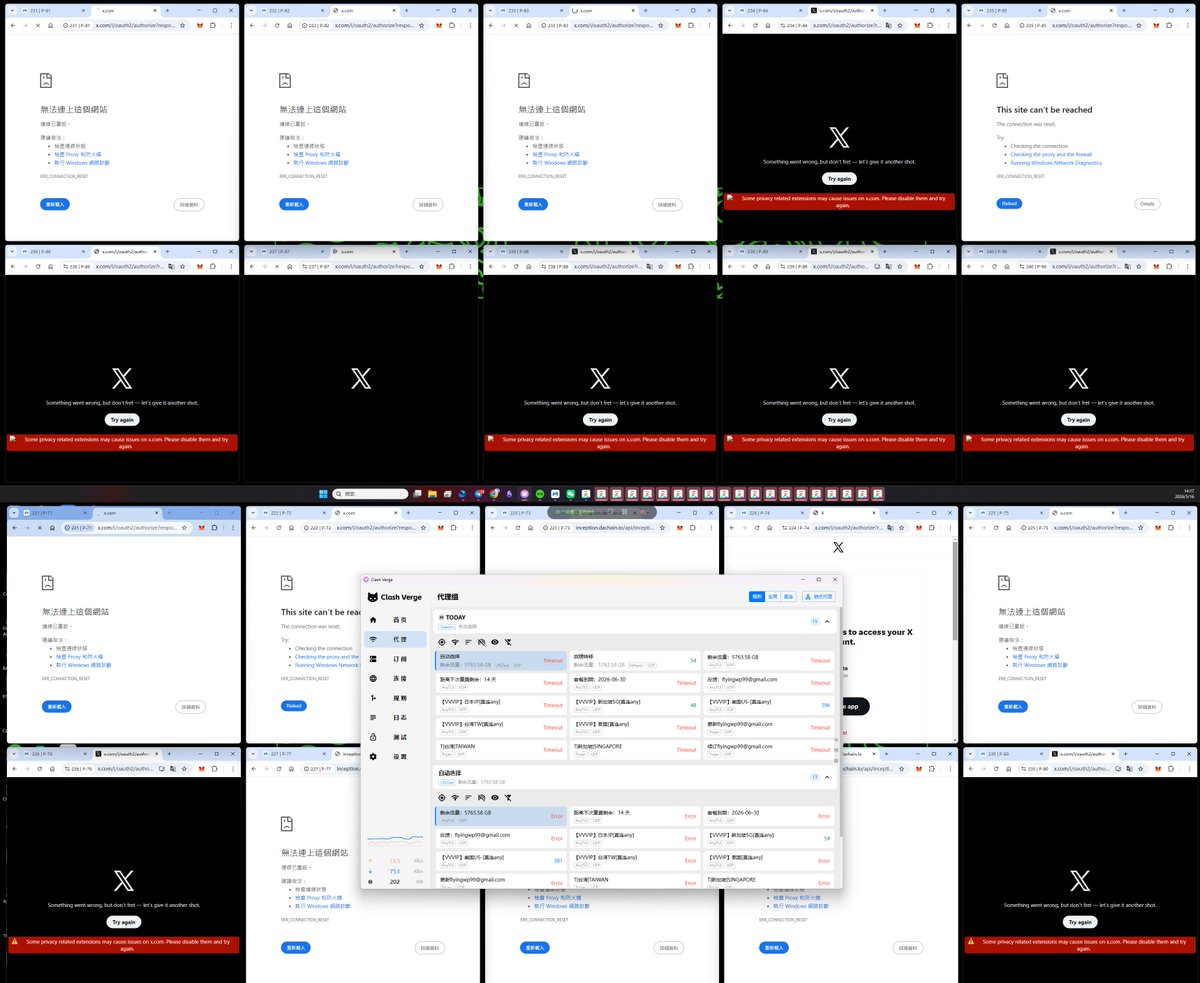Click the traffic graph in Clash Verge sidebar
The width and height of the screenshot is (1200, 983).
point(395,840)
